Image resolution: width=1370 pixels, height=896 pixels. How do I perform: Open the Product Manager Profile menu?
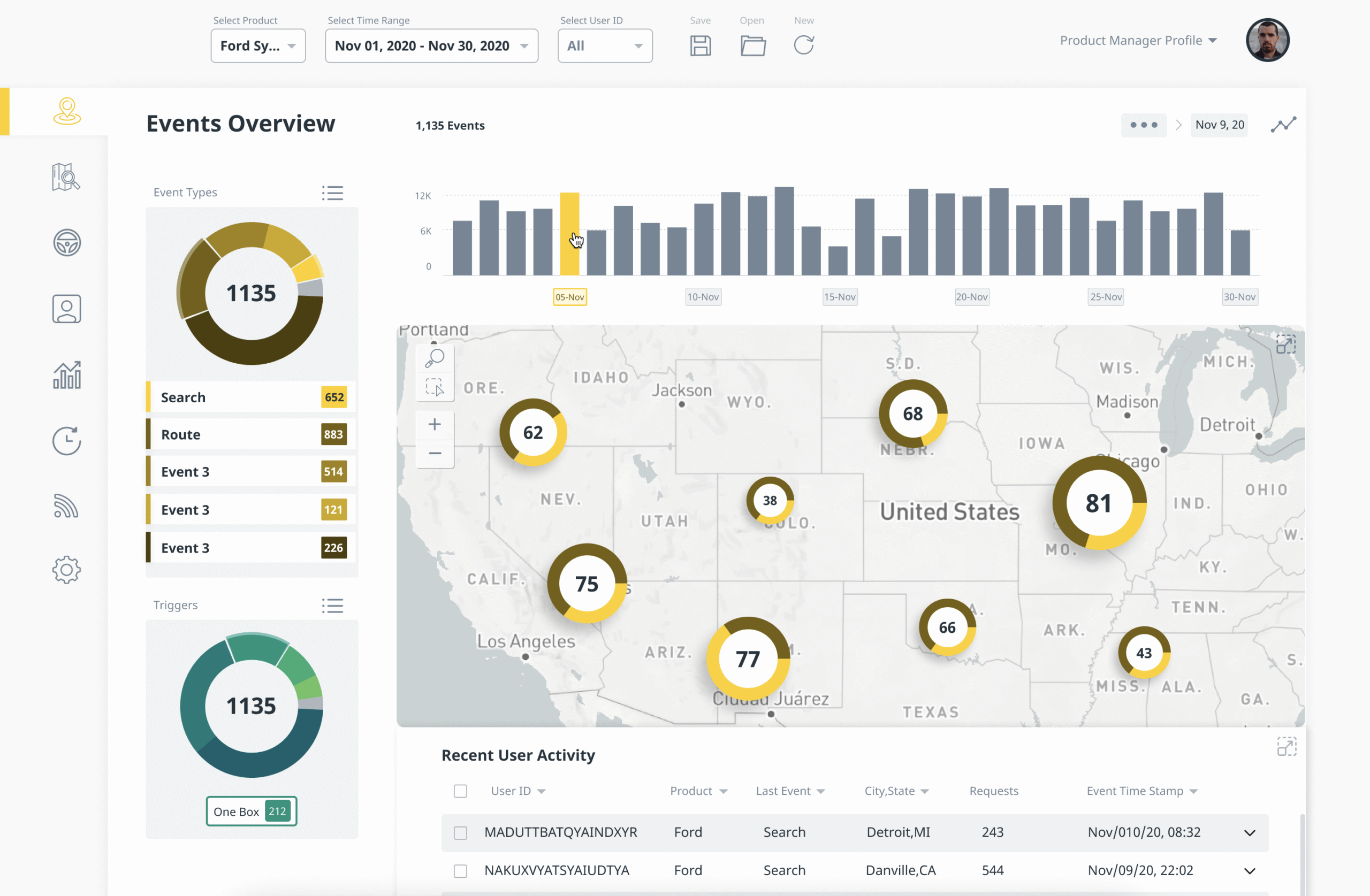point(1138,40)
